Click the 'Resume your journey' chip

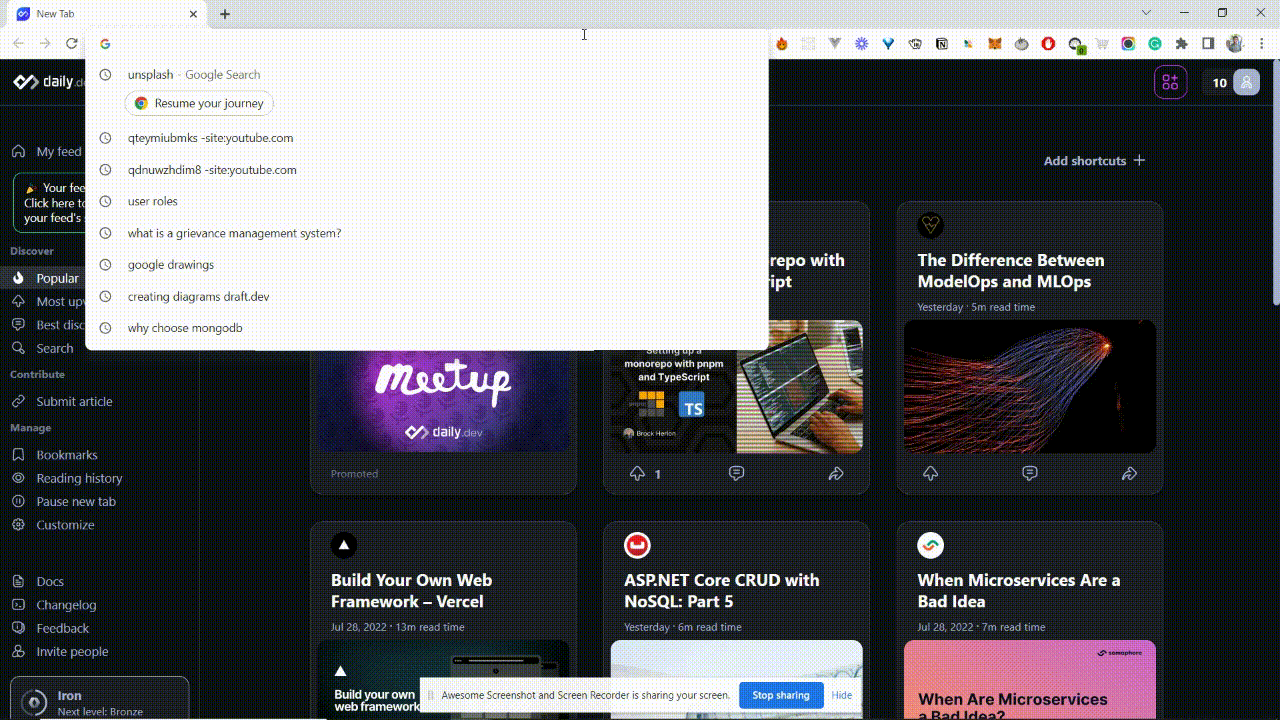tap(199, 103)
